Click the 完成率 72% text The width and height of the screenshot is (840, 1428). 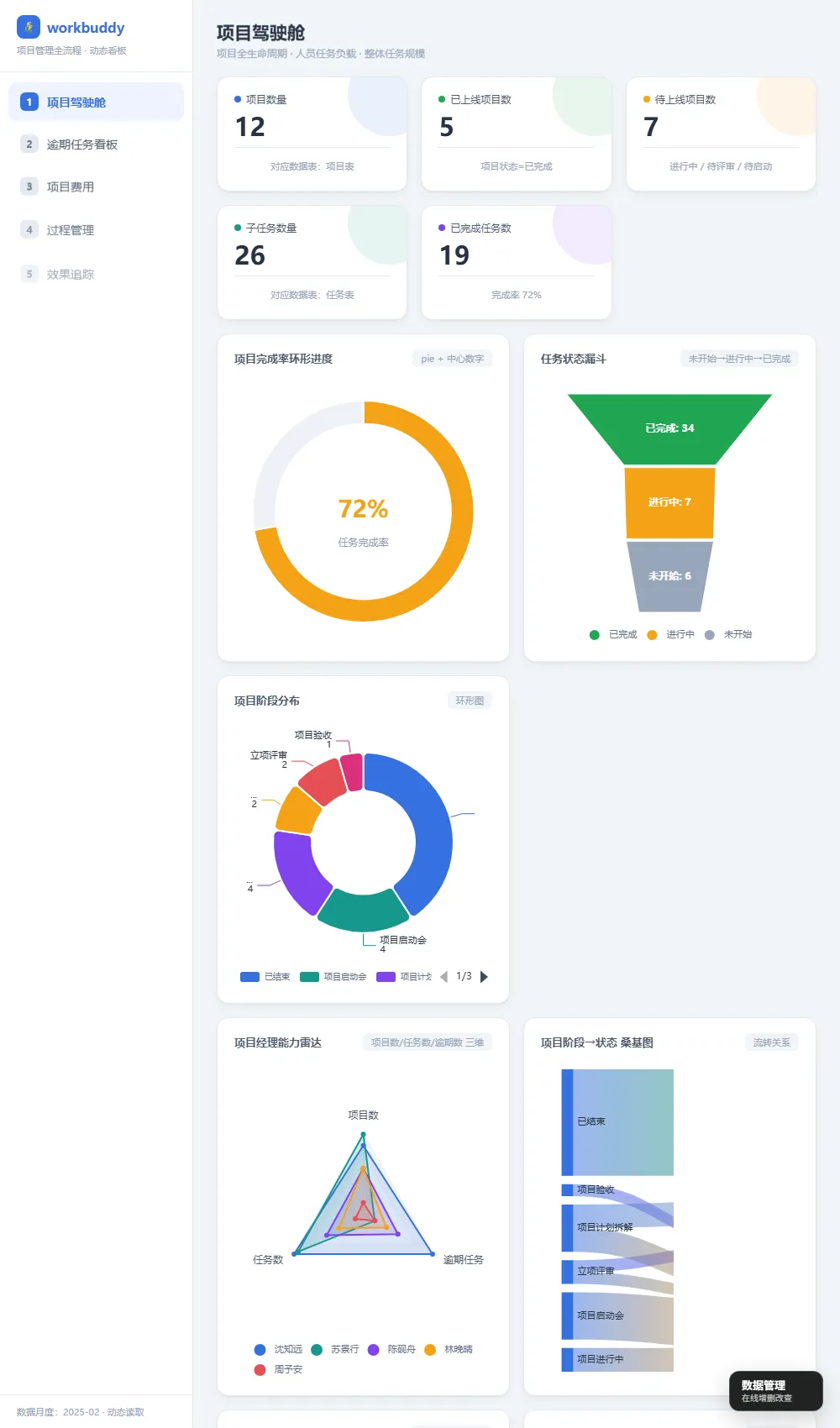tap(517, 295)
